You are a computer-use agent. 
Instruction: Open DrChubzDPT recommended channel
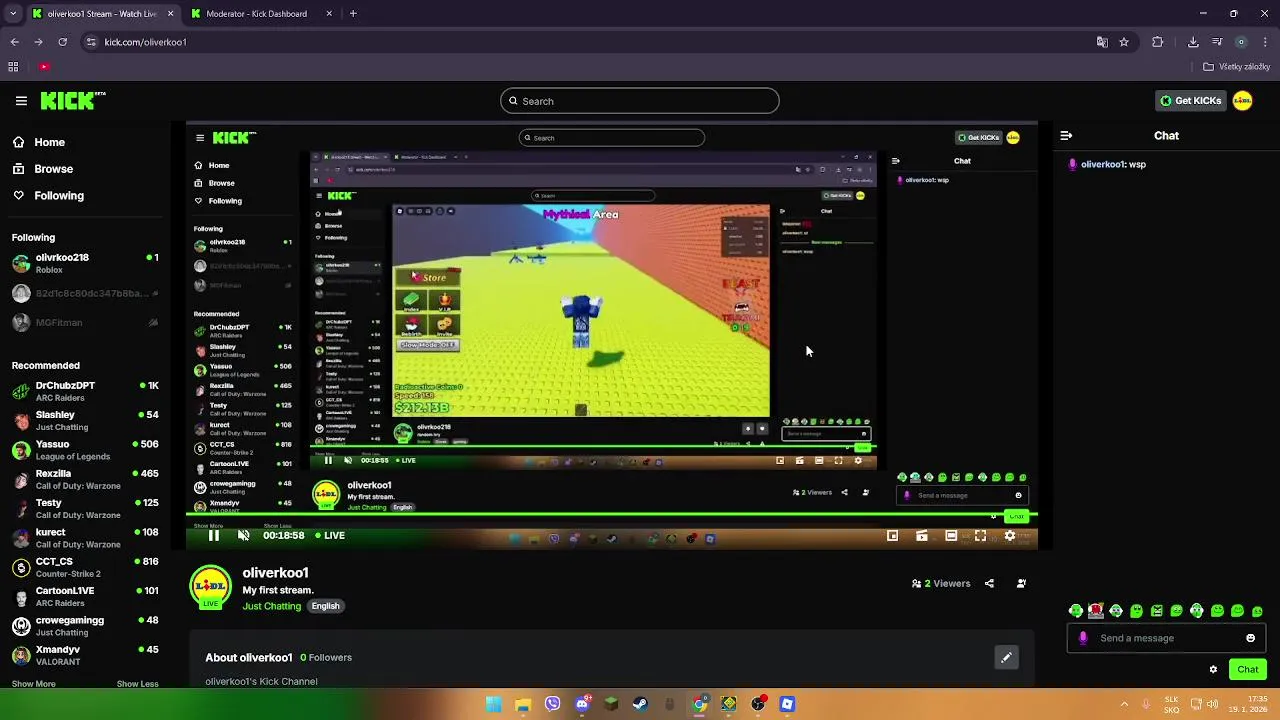pos(85,391)
